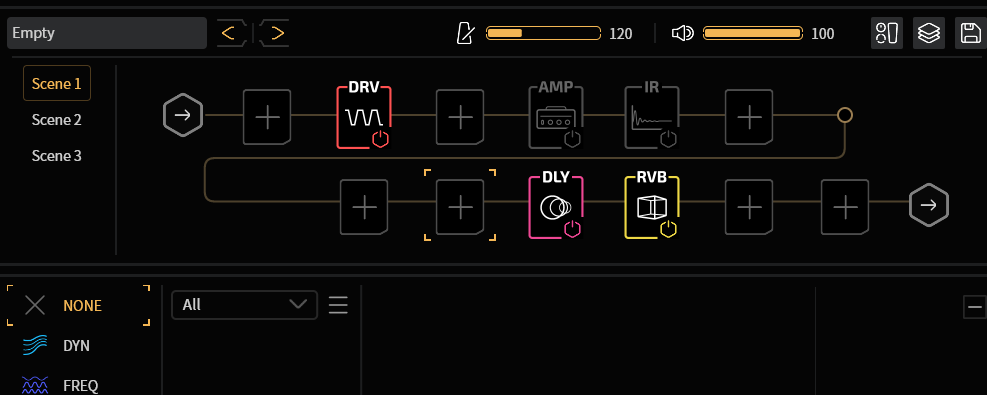Collapse the bottom panel with minus button
The width and height of the screenshot is (987, 395).
click(x=974, y=307)
